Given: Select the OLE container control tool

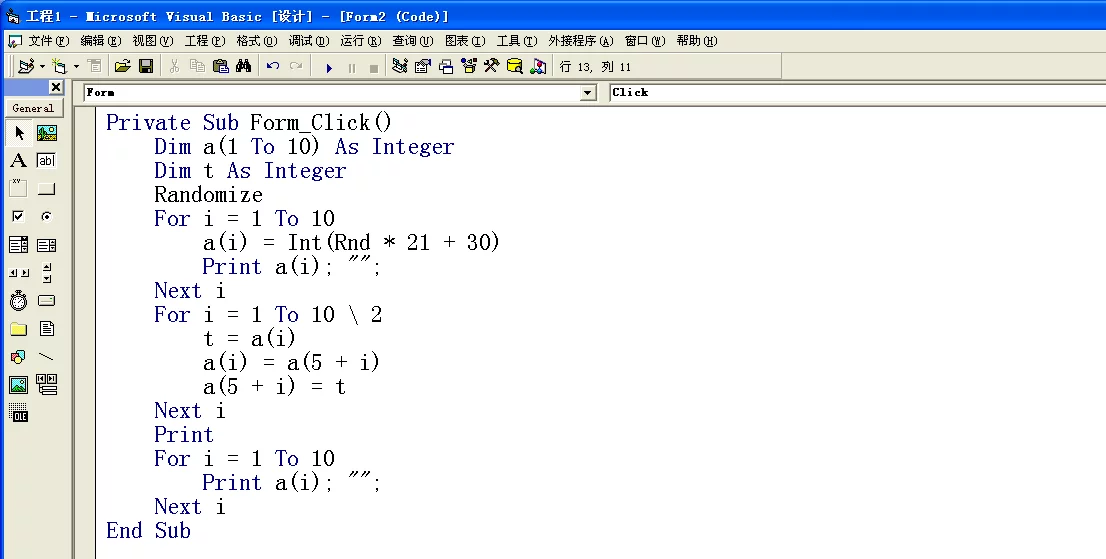Looking at the screenshot, I should pyautogui.click(x=19, y=413).
